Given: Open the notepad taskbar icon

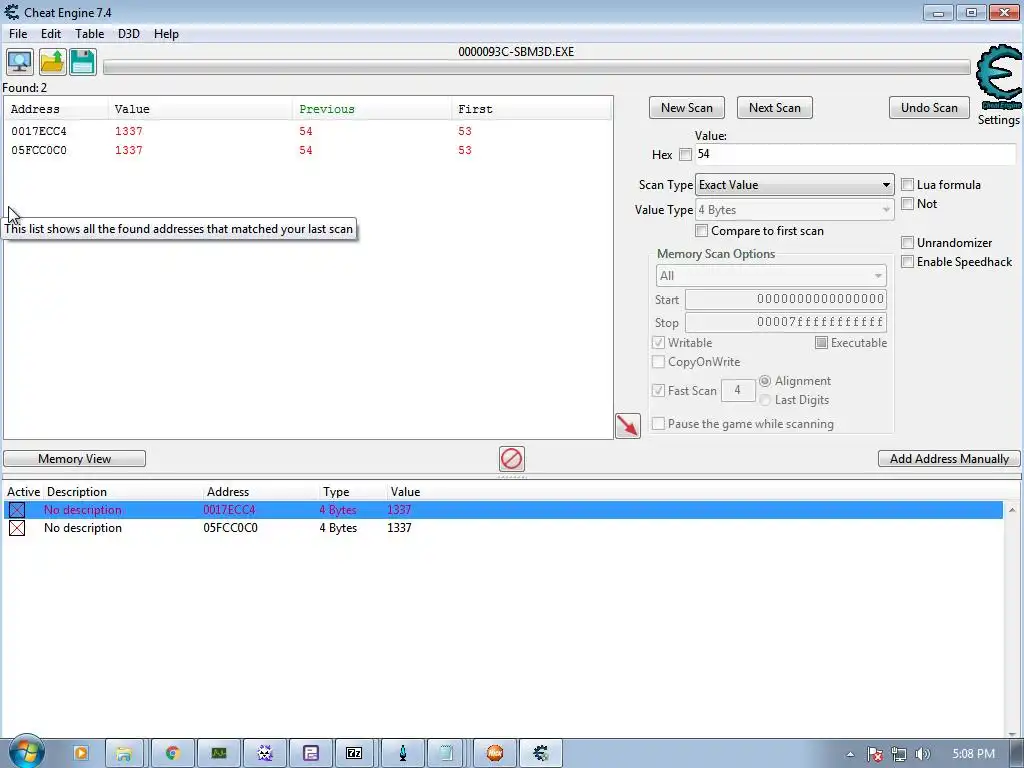Looking at the screenshot, I should coord(446,753).
